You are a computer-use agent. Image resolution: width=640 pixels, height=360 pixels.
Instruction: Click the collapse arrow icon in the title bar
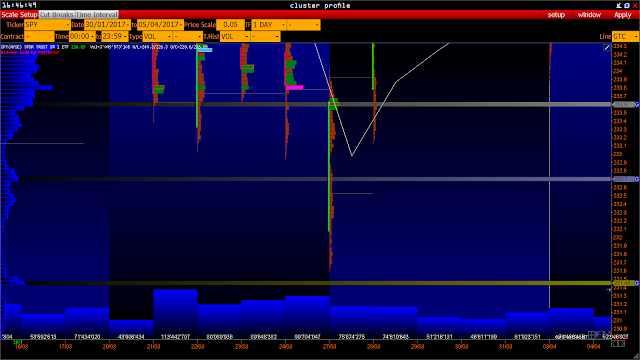[x=619, y=5]
